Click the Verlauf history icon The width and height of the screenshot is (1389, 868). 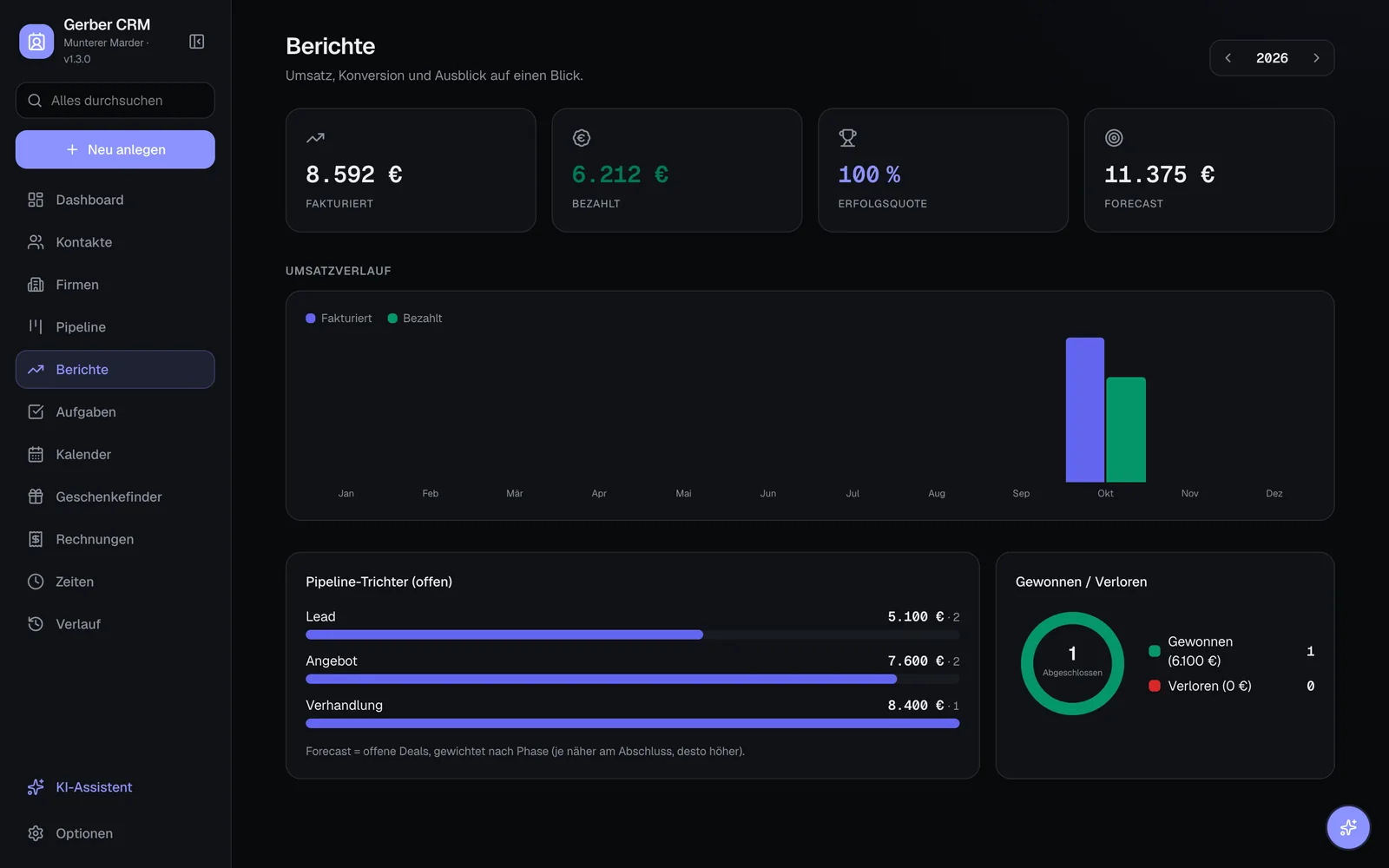36,624
